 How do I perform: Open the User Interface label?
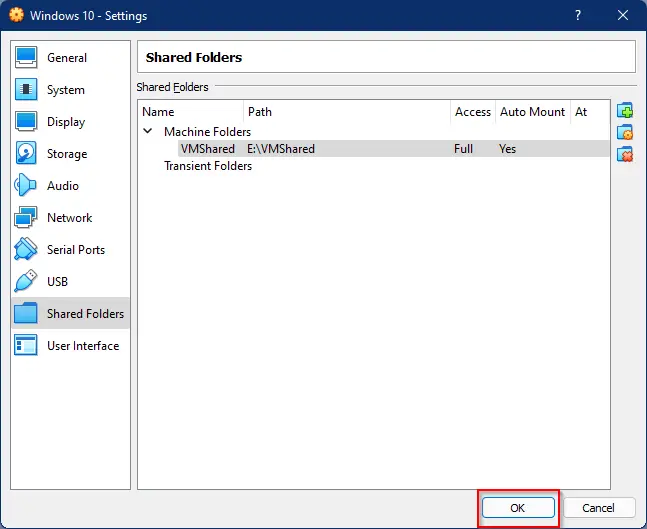pyautogui.click(x=83, y=346)
